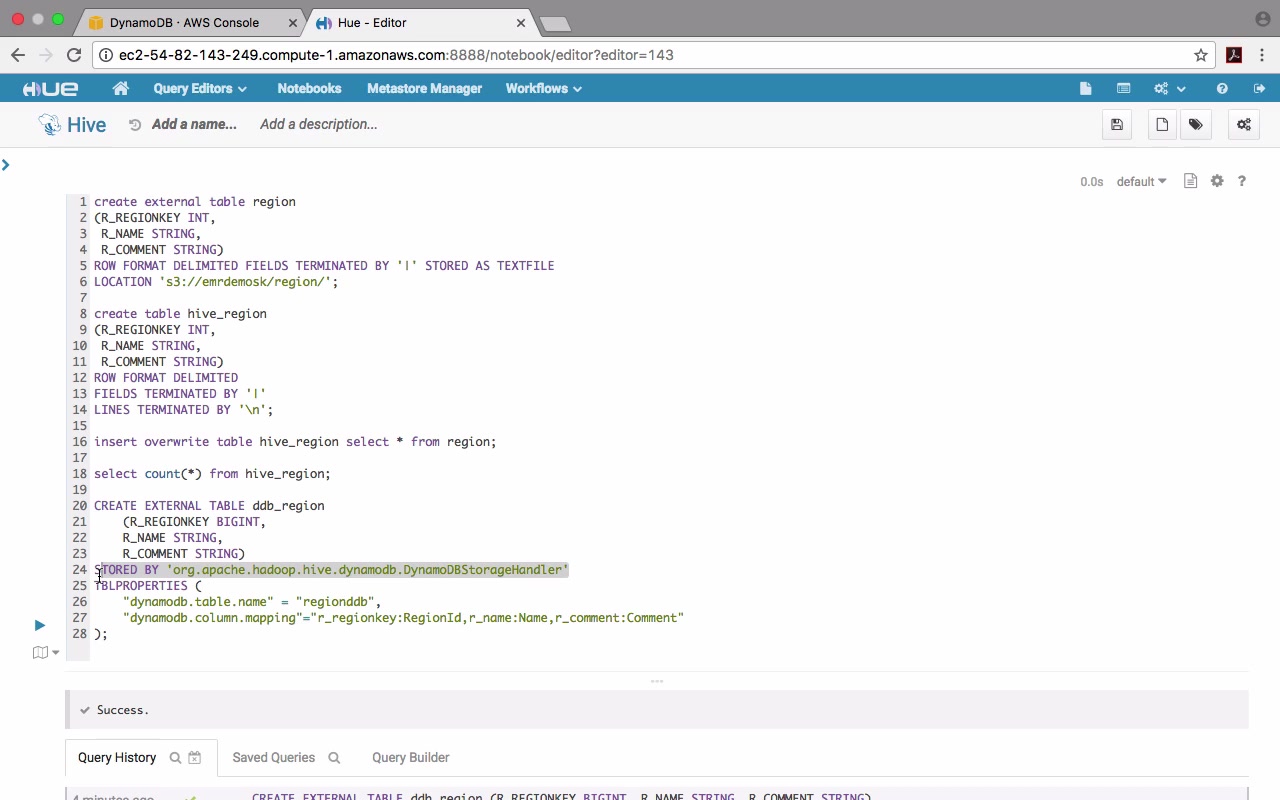
Task: Click the save query icon
Action: 1117,125
